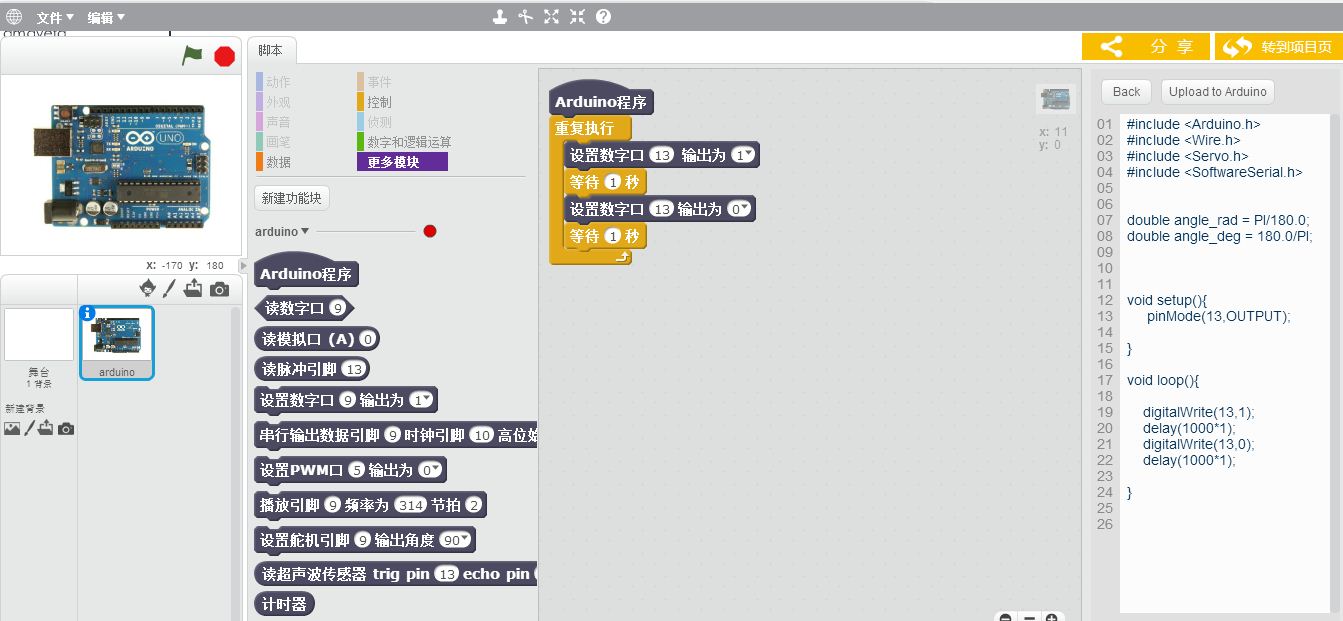The width and height of the screenshot is (1343, 621).
Task: Click red connection dot beside arduino
Action: point(430,231)
